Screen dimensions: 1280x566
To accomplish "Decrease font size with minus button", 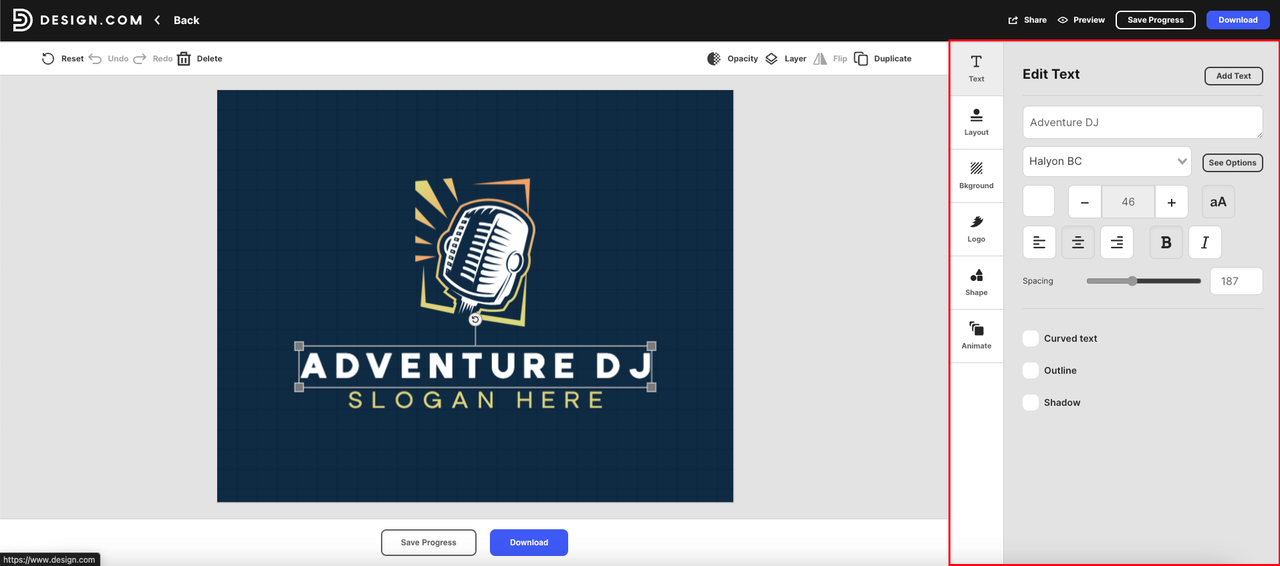I will coord(1085,201).
